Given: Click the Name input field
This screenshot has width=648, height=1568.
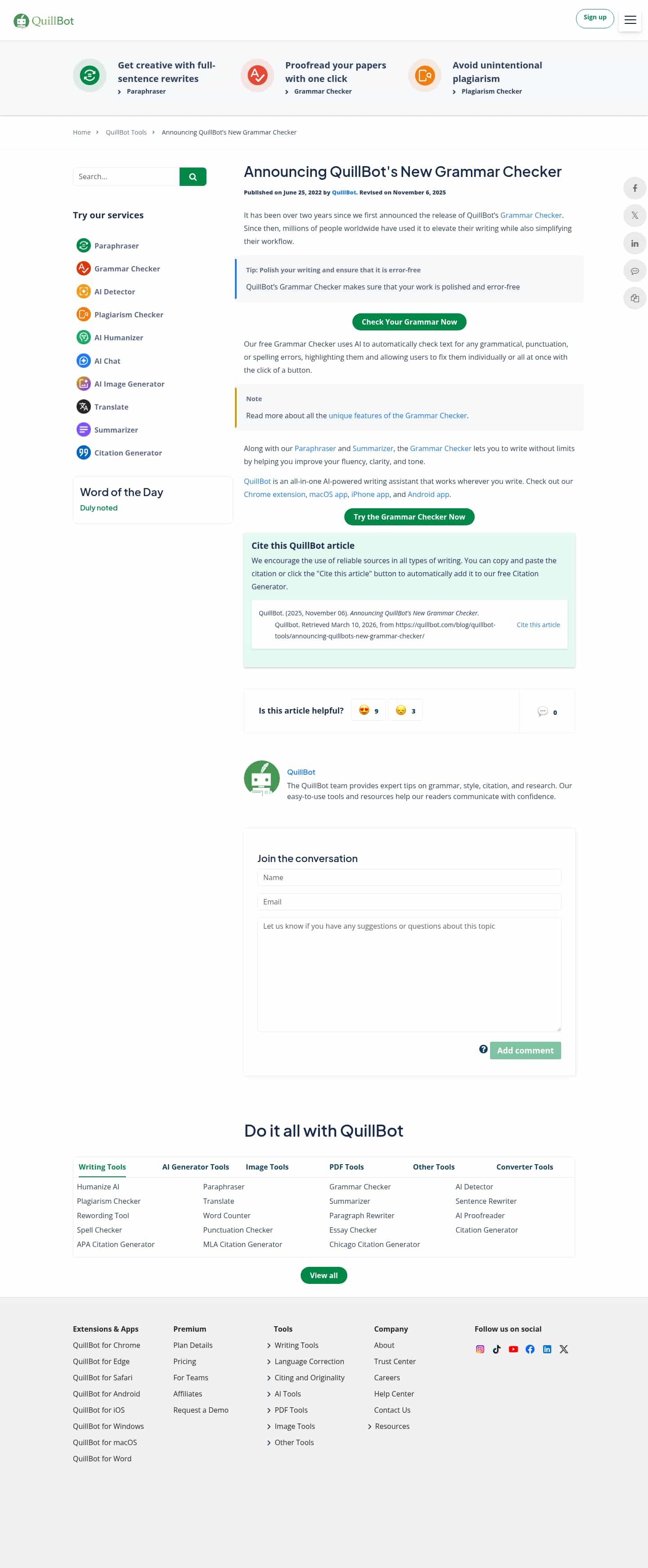Looking at the screenshot, I should tap(409, 877).
